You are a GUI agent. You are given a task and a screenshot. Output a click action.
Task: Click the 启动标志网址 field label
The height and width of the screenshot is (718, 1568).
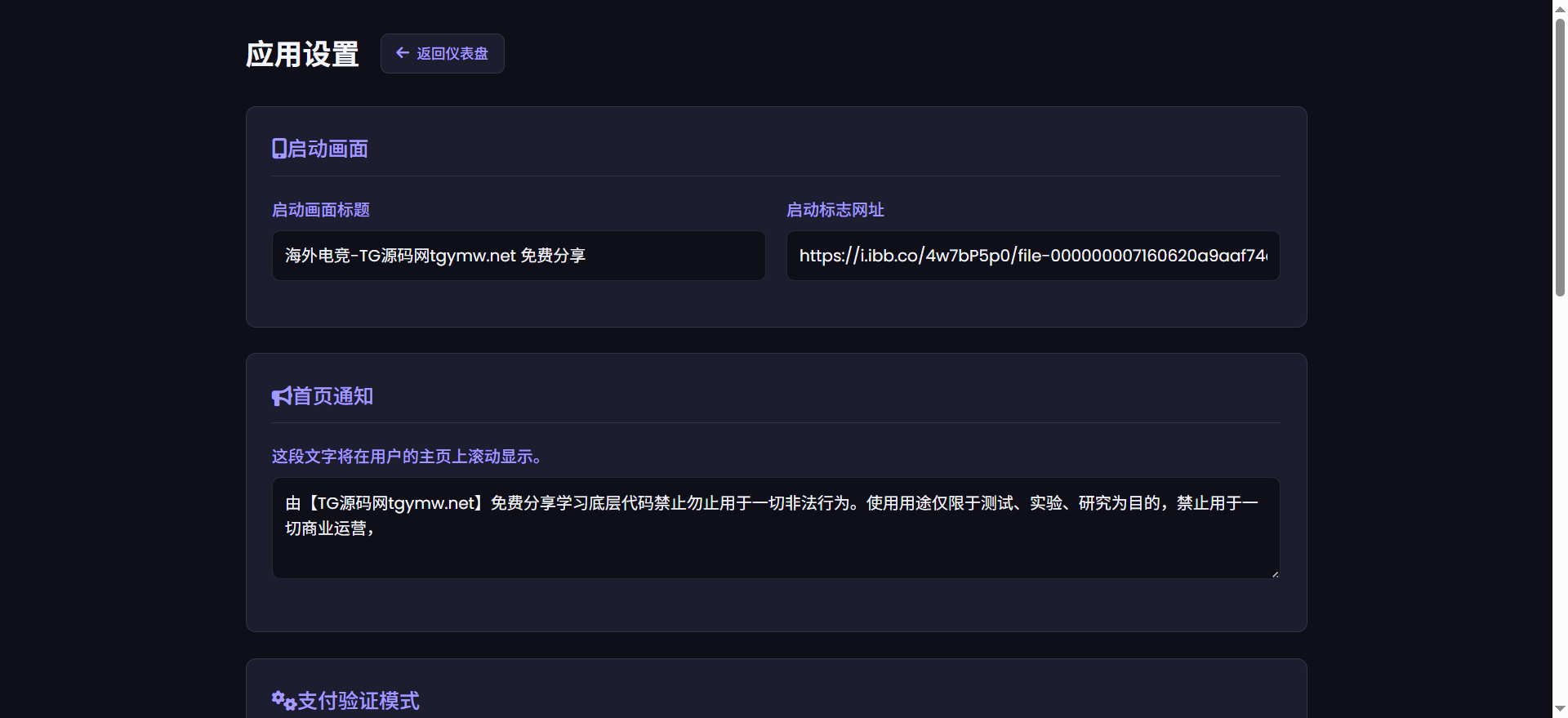[x=835, y=210]
